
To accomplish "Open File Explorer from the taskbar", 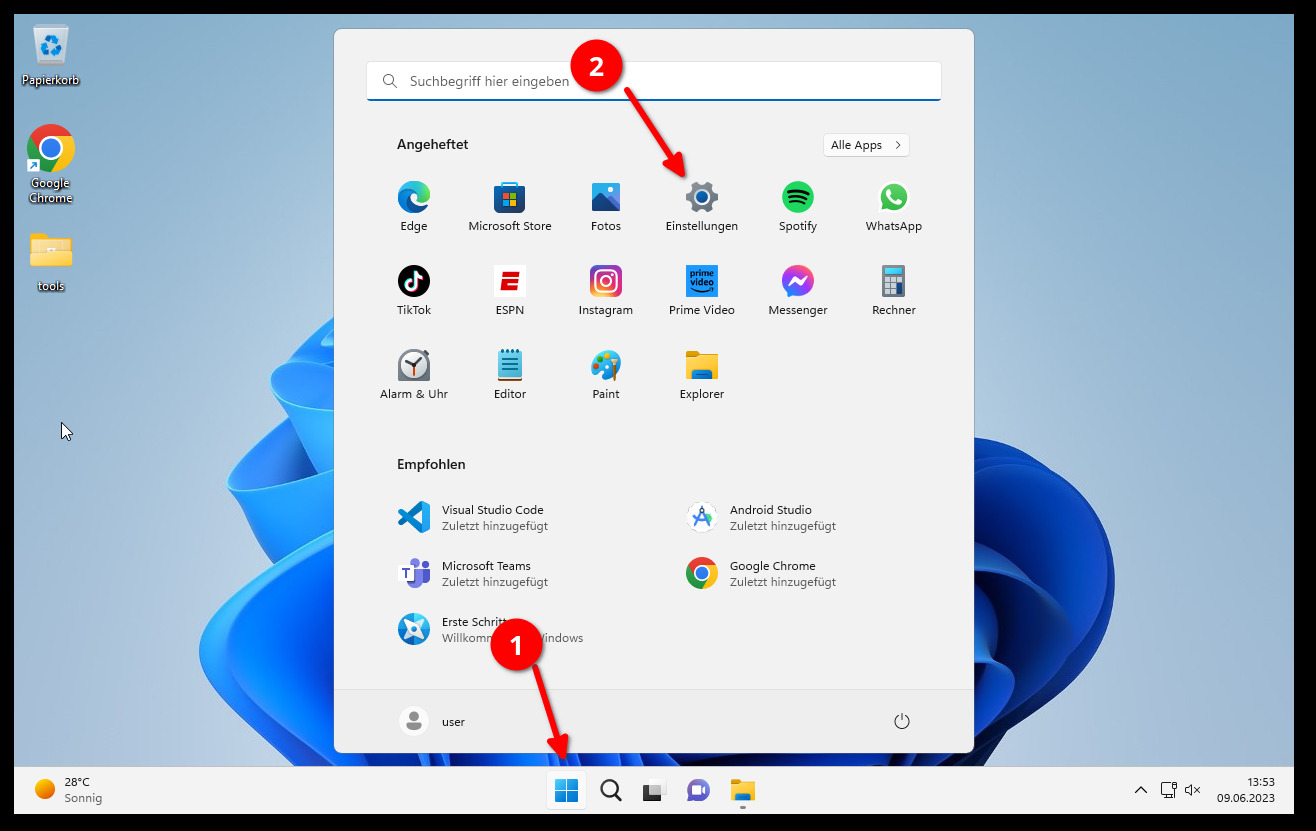I will [x=742, y=791].
